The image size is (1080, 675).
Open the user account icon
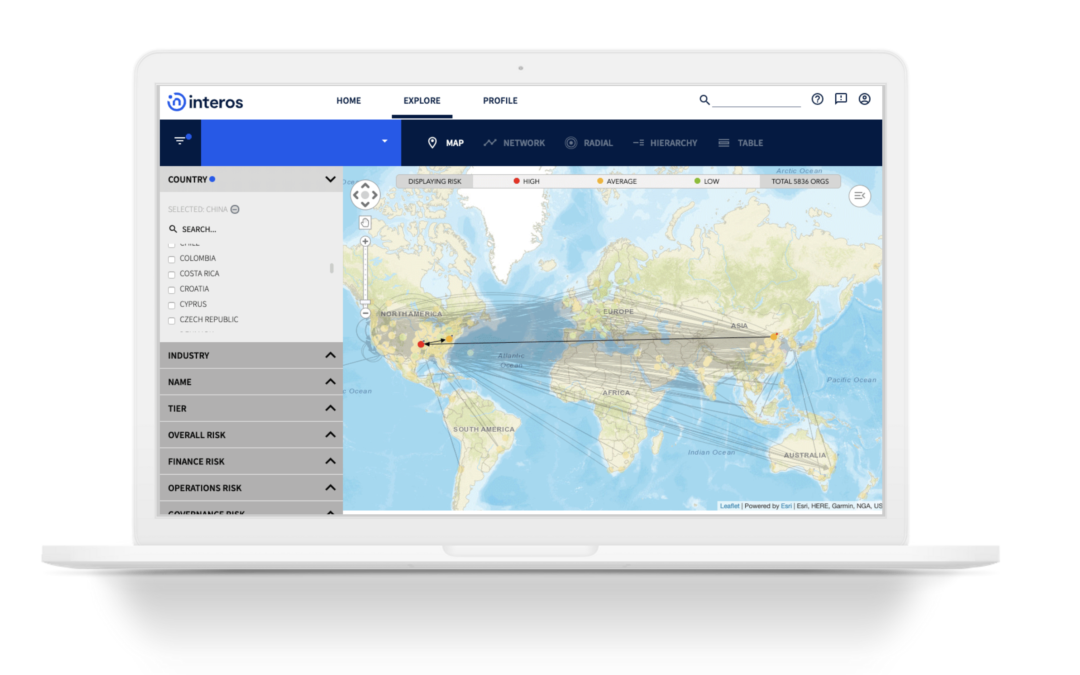[864, 99]
